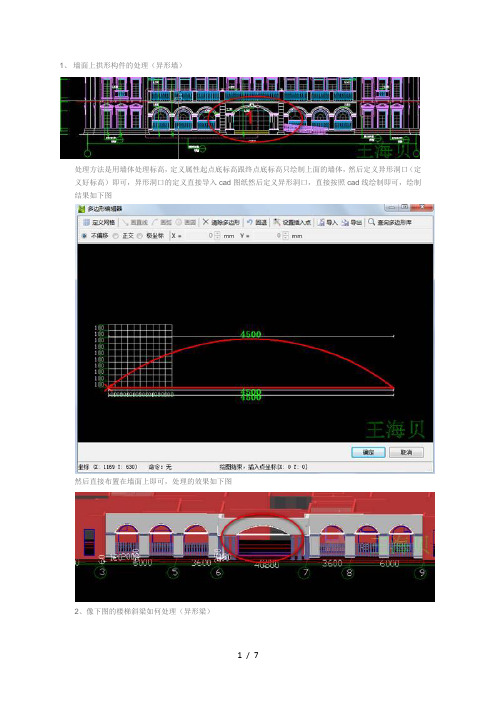Click the 取消 (Cancel) button

[406, 453]
